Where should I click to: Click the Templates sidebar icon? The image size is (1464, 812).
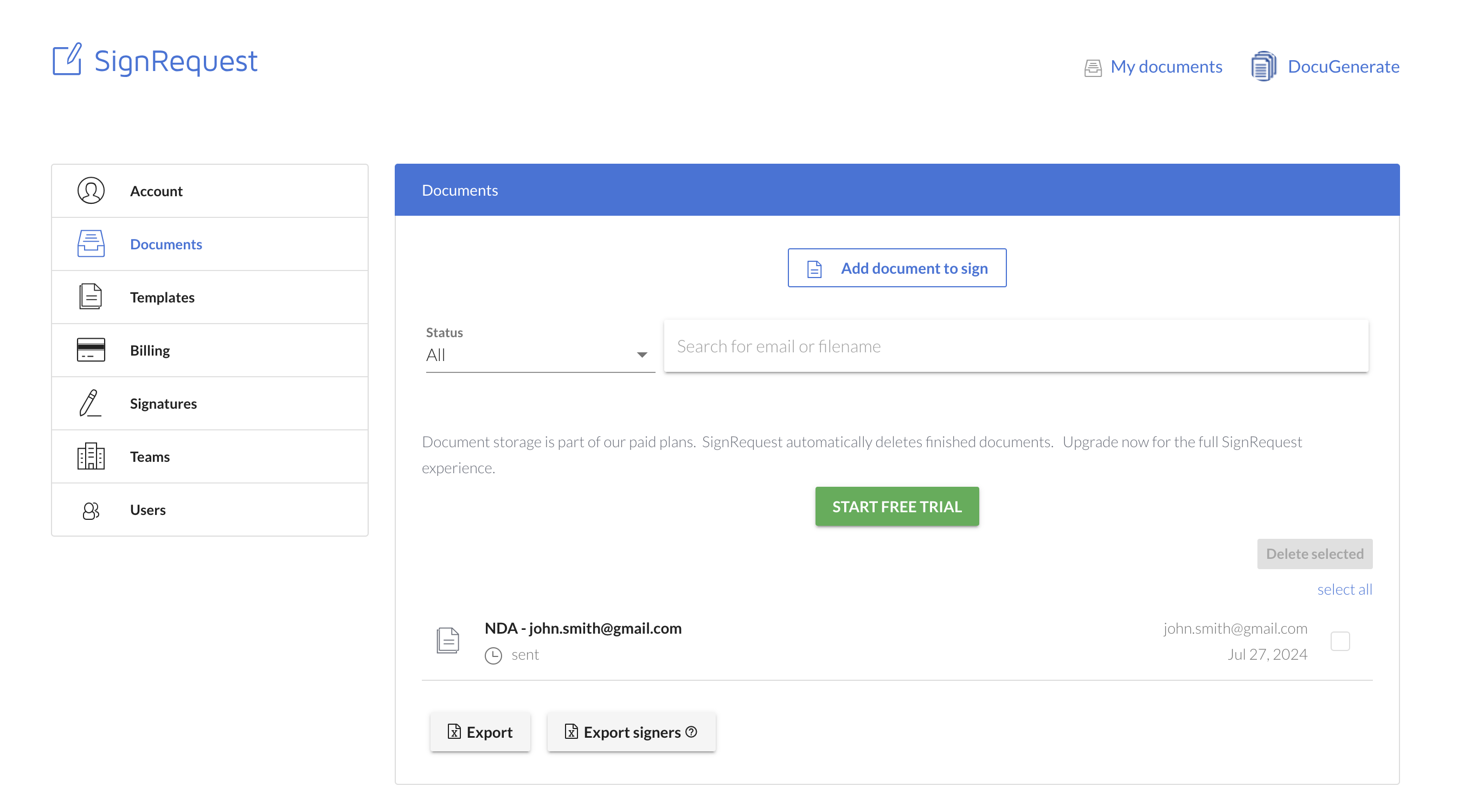(90, 297)
